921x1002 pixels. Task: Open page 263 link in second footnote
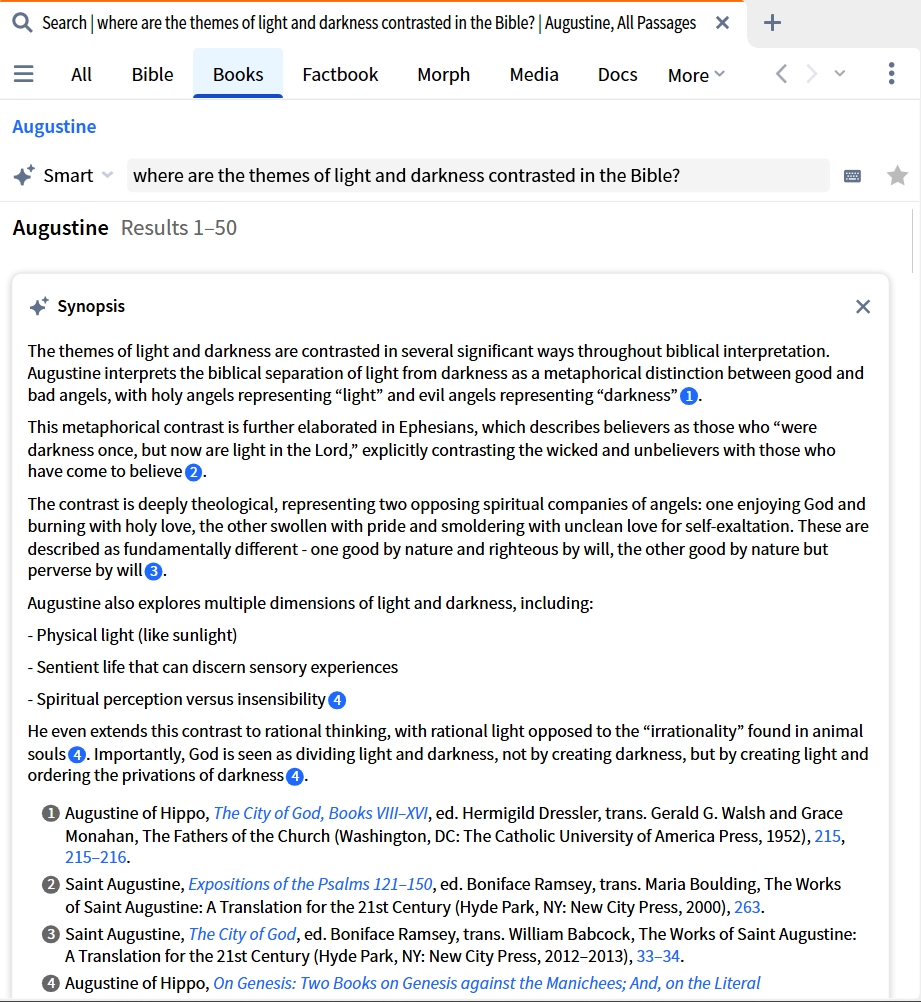[x=747, y=907]
